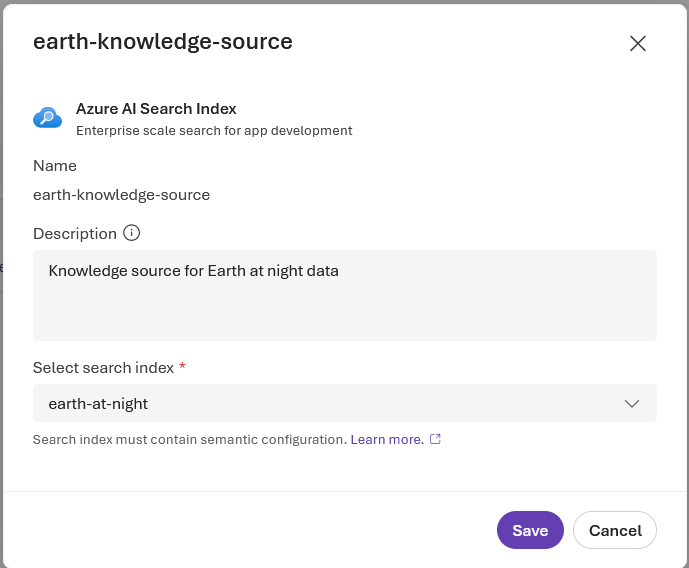Open the Description info tooltip icon
This screenshot has width=689, height=568.
[131, 233]
